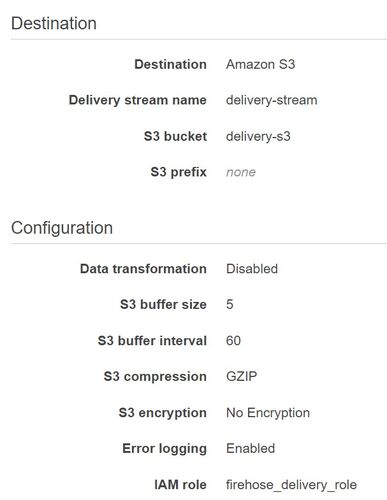Click the S3 prefix none value

tap(241, 172)
